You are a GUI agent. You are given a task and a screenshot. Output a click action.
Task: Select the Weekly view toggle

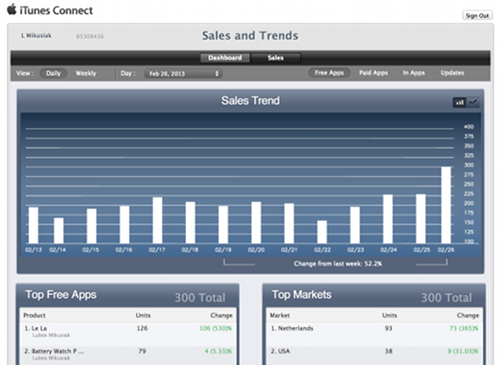pyautogui.click(x=86, y=73)
